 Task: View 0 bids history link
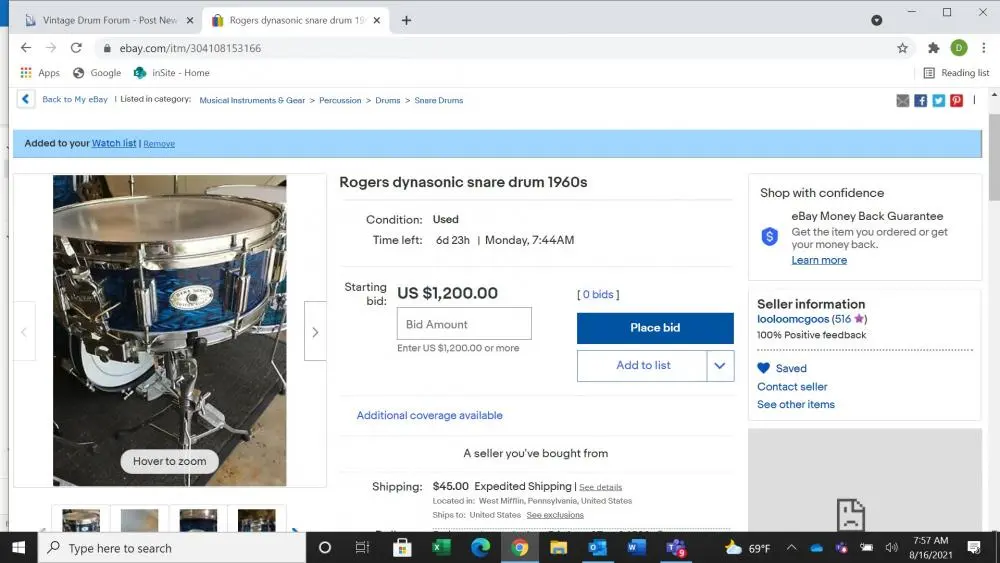[598, 295]
